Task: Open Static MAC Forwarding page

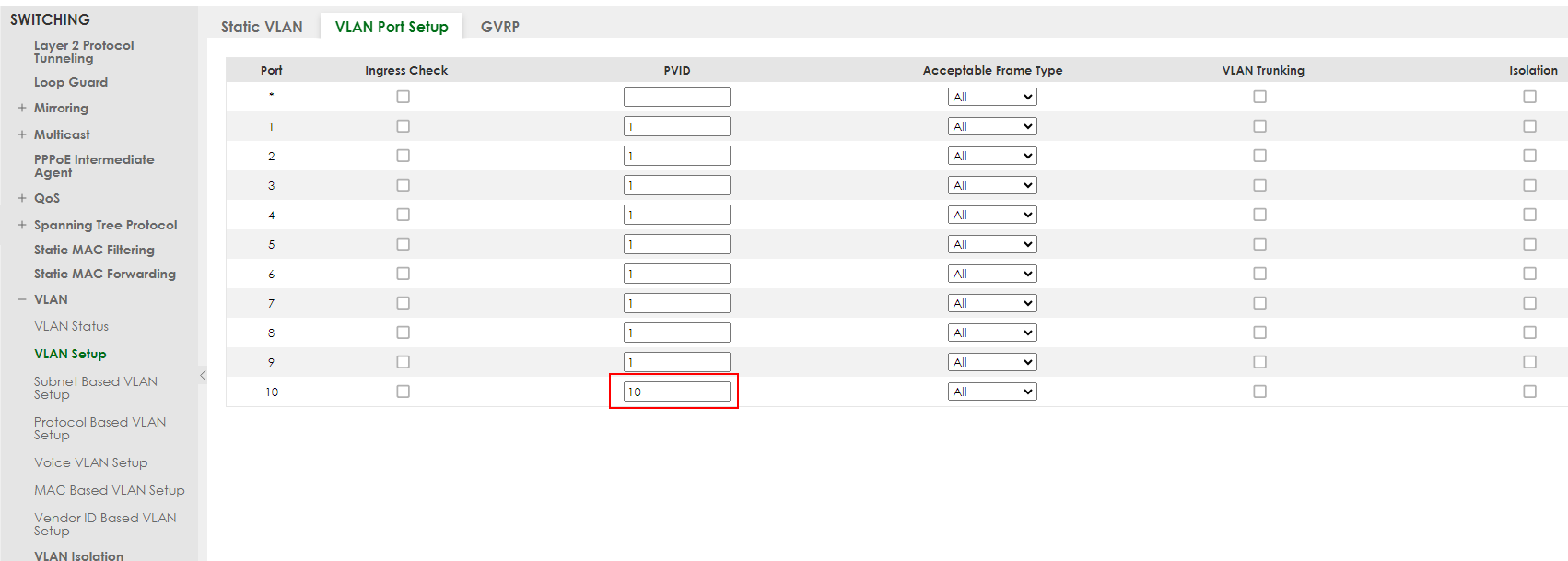Action: (x=104, y=274)
